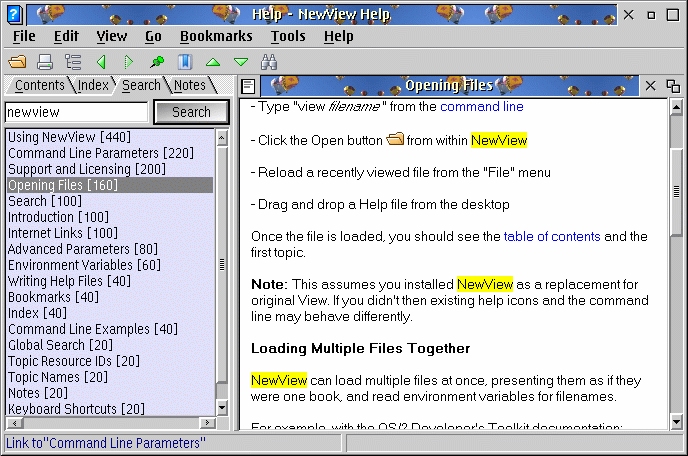The height and width of the screenshot is (456, 688).
Task: Select Notes [20] result
Action: (x=110, y=393)
